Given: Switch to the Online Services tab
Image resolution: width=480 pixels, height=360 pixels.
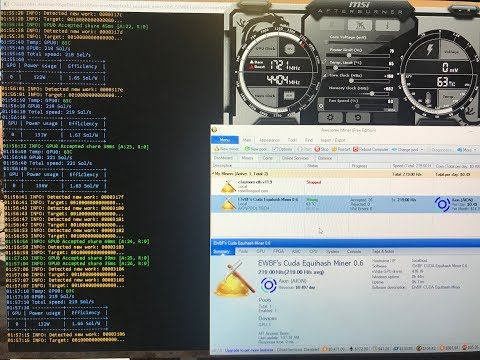Looking at the screenshot, I should click(295, 158).
